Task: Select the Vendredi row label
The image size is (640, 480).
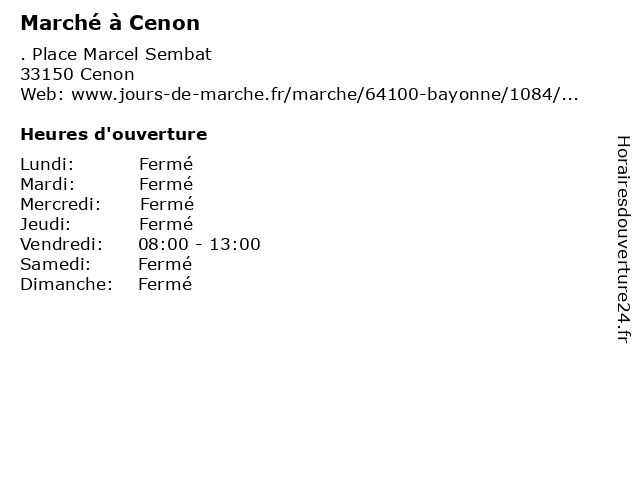Action: tap(61, 244)
